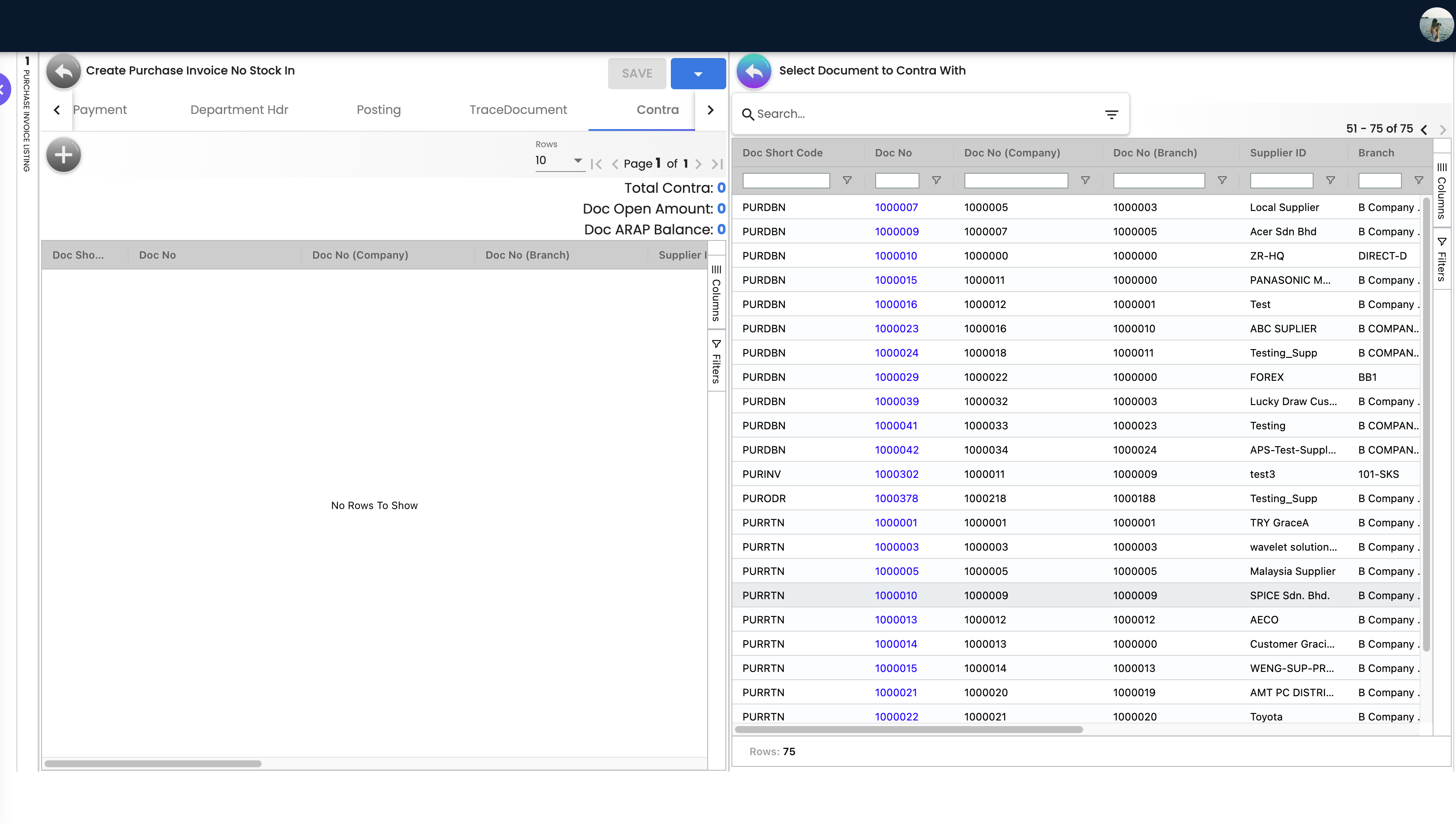Expand the blue dropdown next to SAVE
The image size is (1456, 824).
click(x=698, y=74)
